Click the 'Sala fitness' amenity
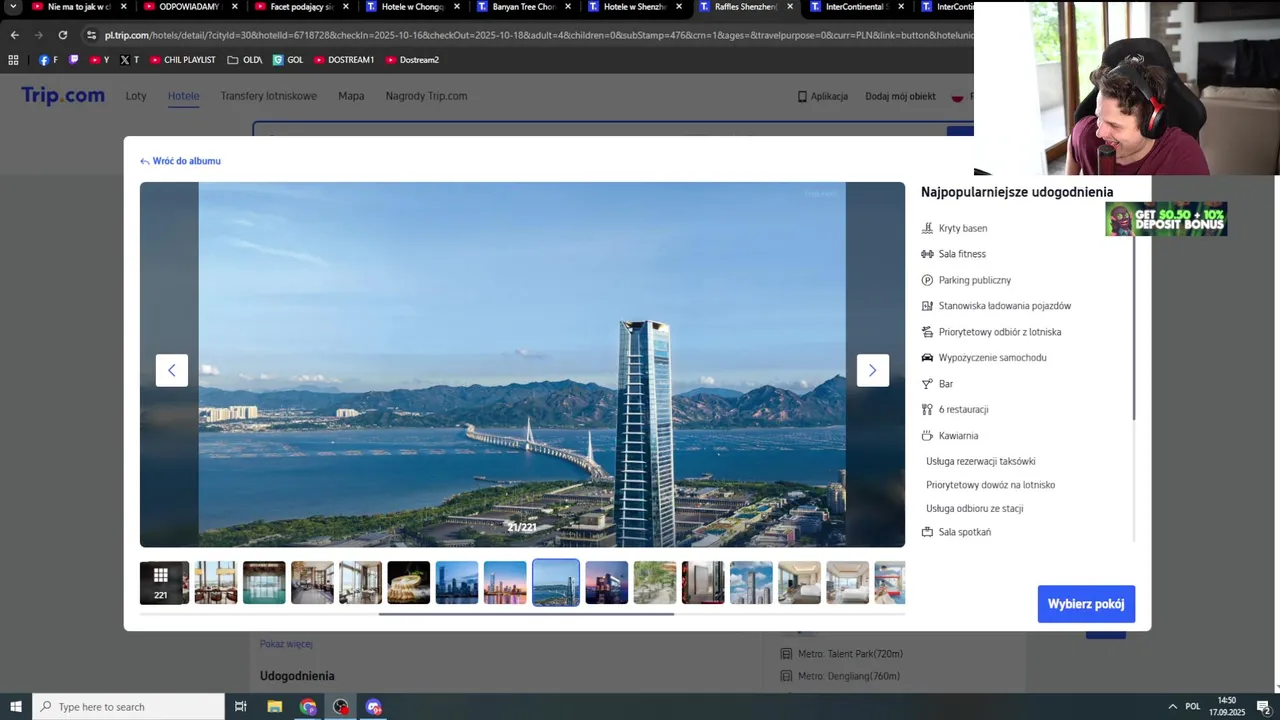The width and height of the screenshot is (1280, 720). (953, 254)
